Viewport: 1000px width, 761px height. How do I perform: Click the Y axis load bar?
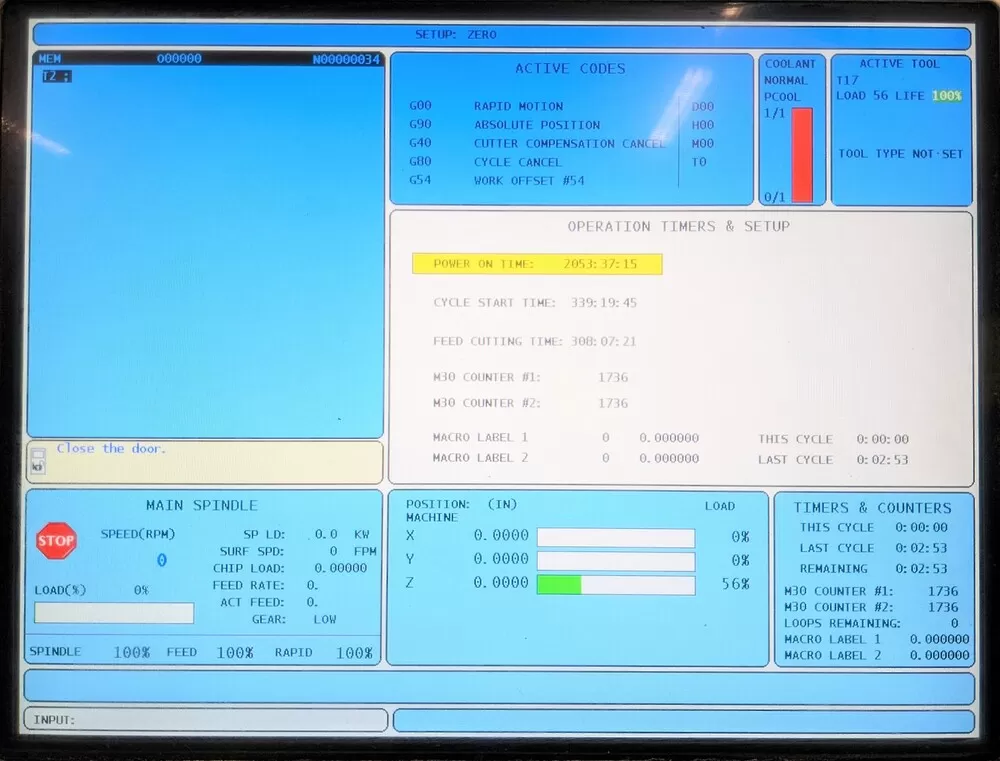pyautogui.click(x=615, y=561)
